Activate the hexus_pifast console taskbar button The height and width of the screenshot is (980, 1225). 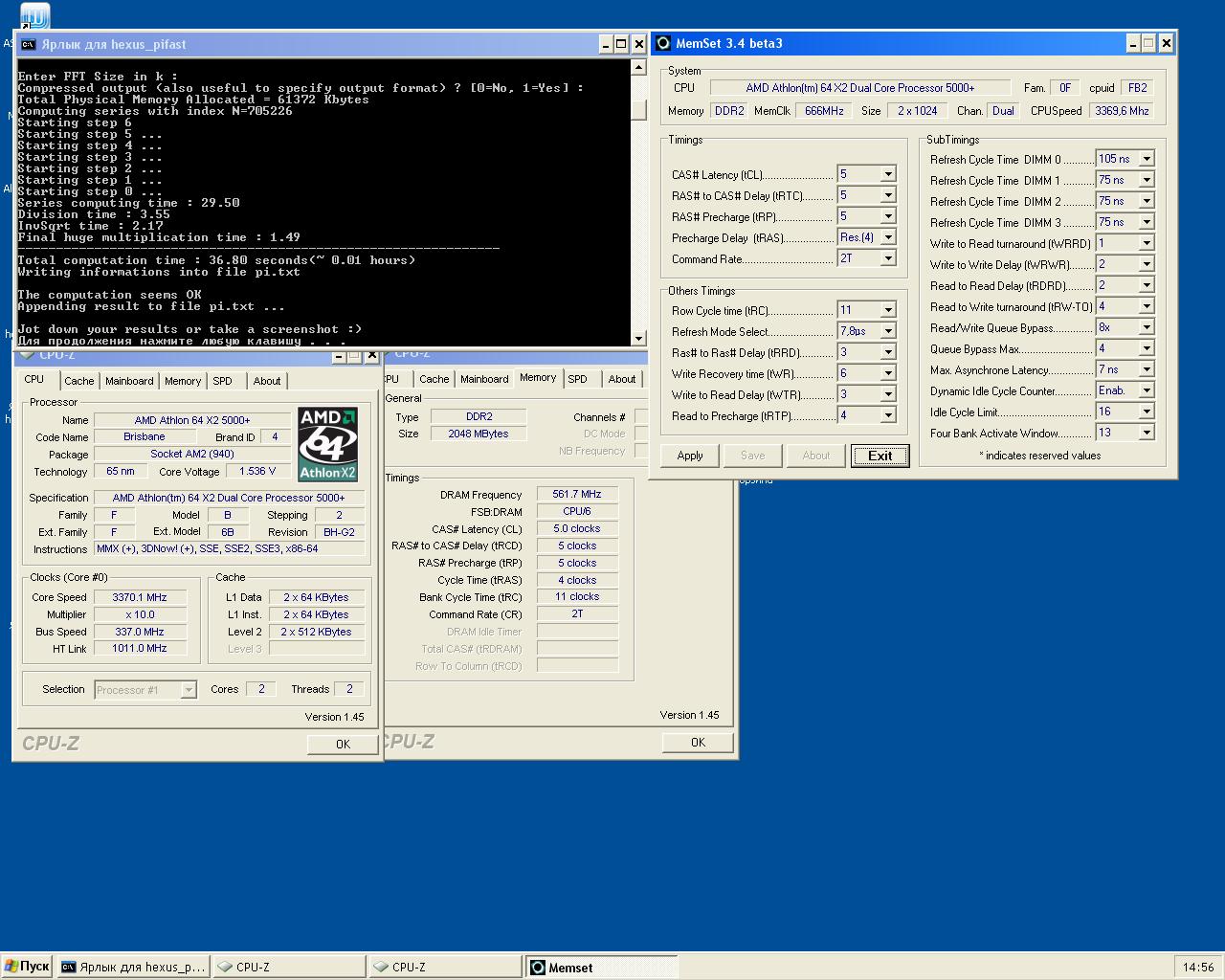tap(133, 968)
